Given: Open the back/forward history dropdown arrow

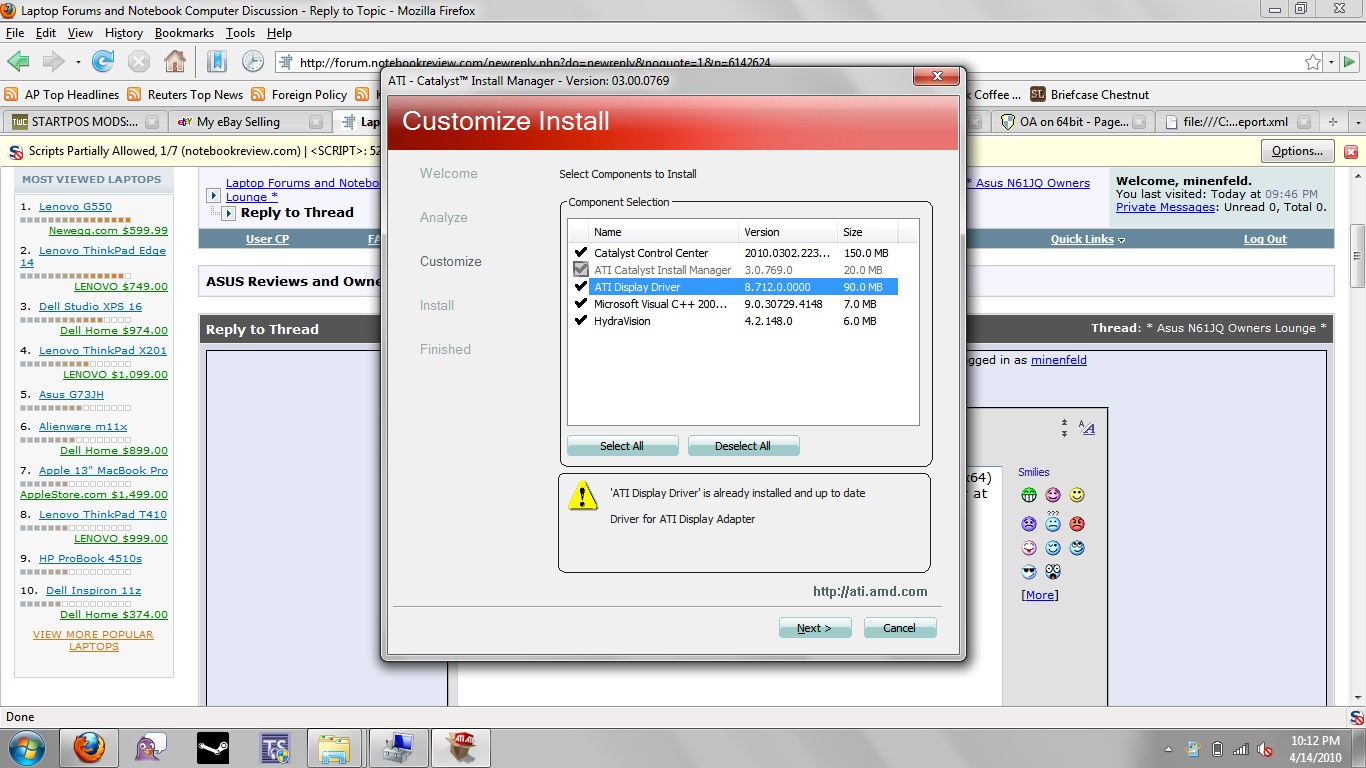Looking at the screenshot, I should pos(78,62).
